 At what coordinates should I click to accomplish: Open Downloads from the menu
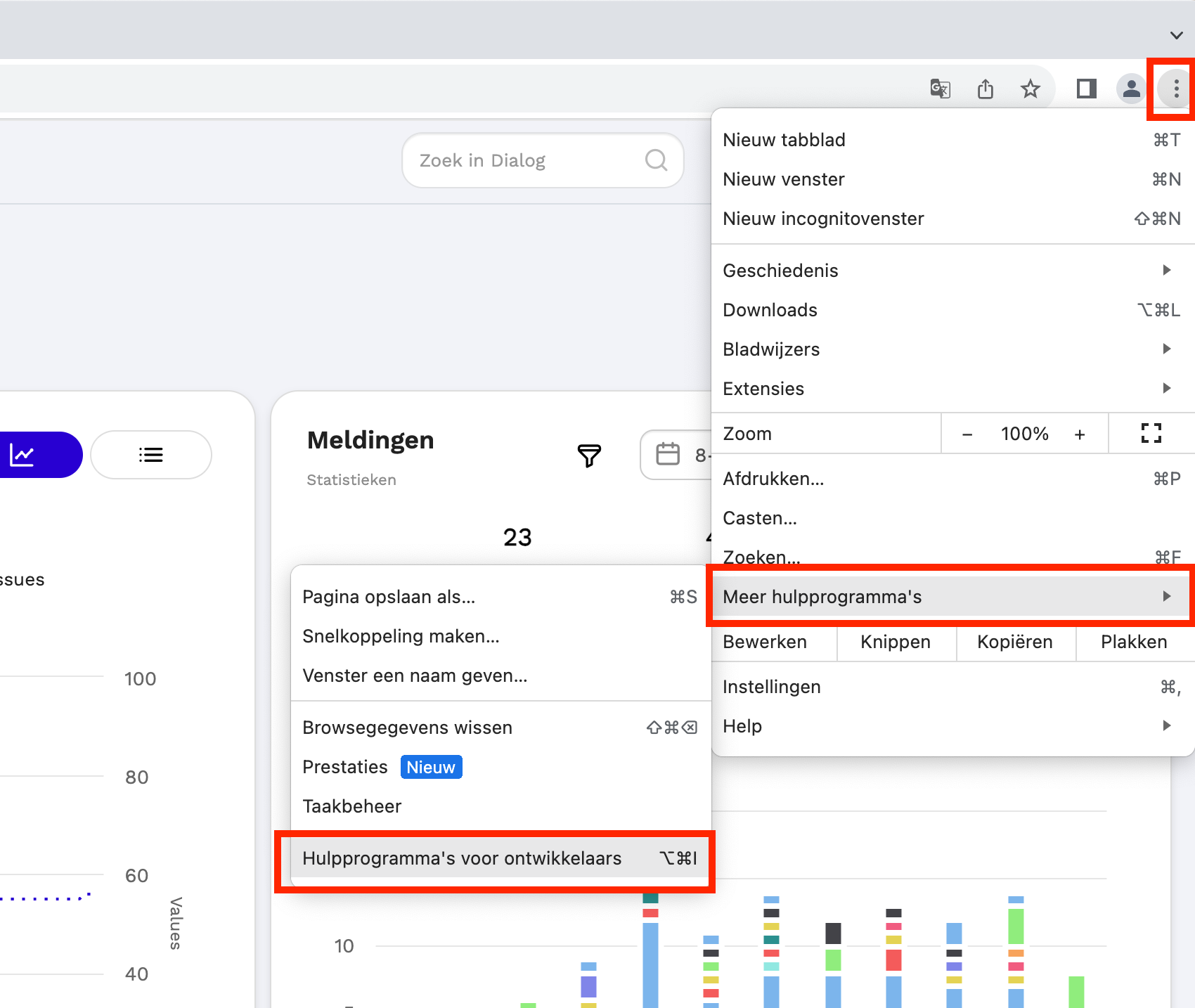(952, 310)
